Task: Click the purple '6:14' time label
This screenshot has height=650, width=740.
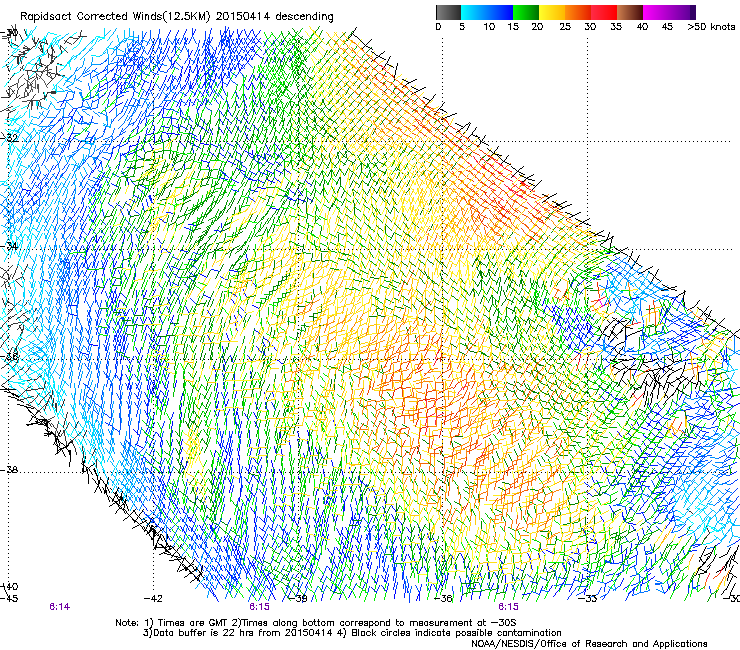Action: click(59, 607)
